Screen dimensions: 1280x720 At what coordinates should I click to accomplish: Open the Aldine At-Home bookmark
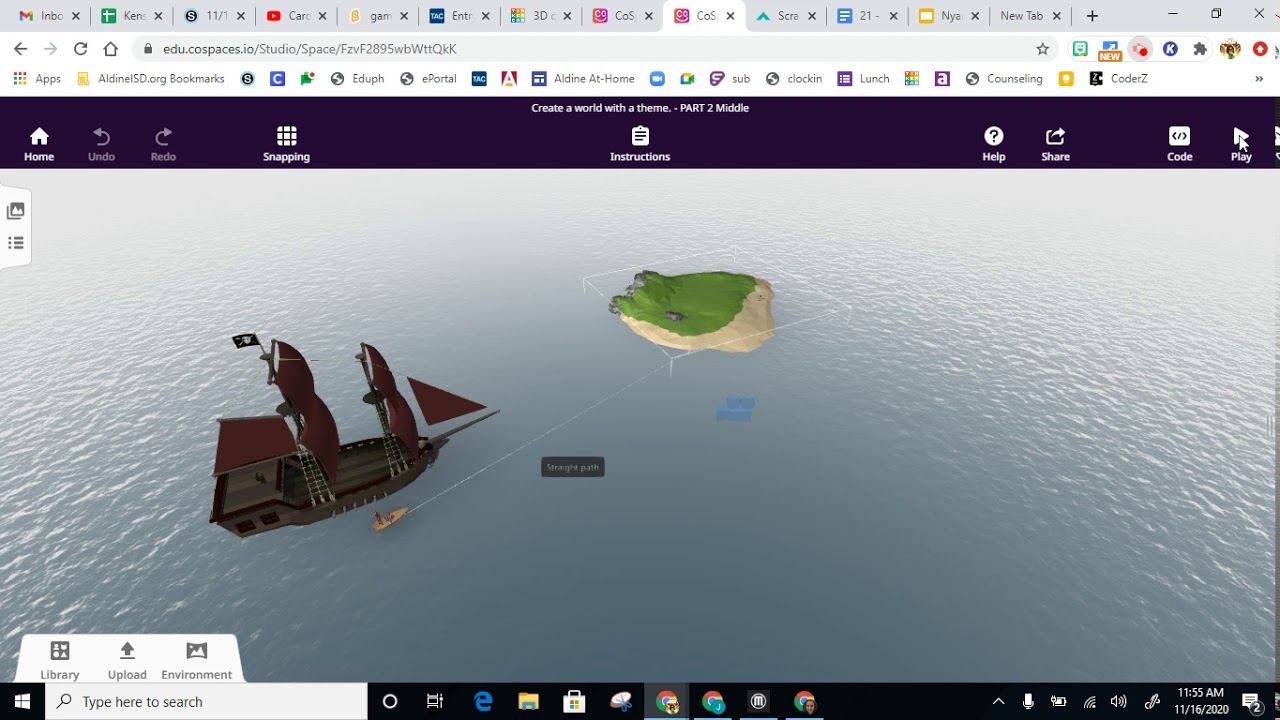[583, 79]
